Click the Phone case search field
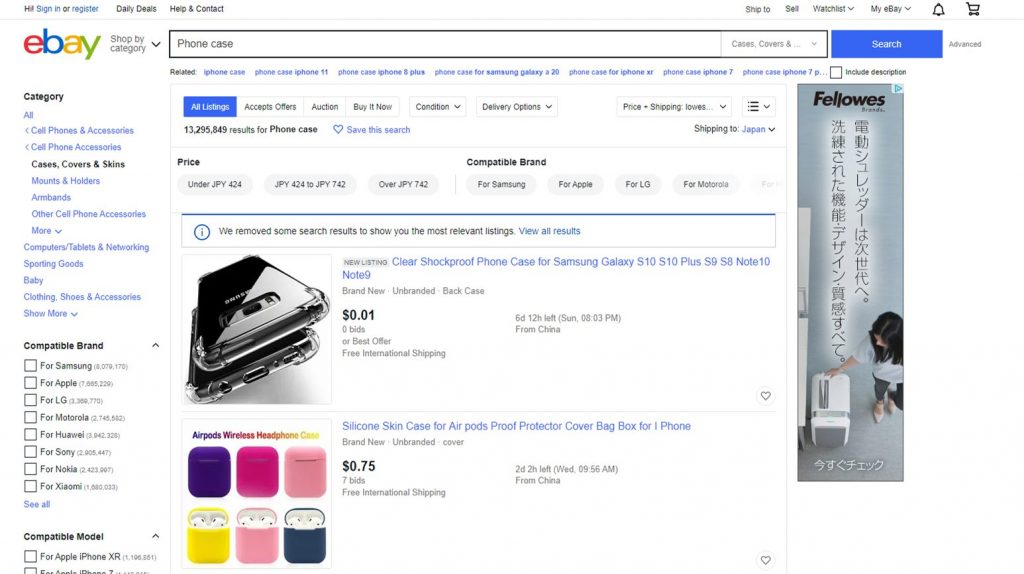 pyautogui.click(x=445, y=44)
